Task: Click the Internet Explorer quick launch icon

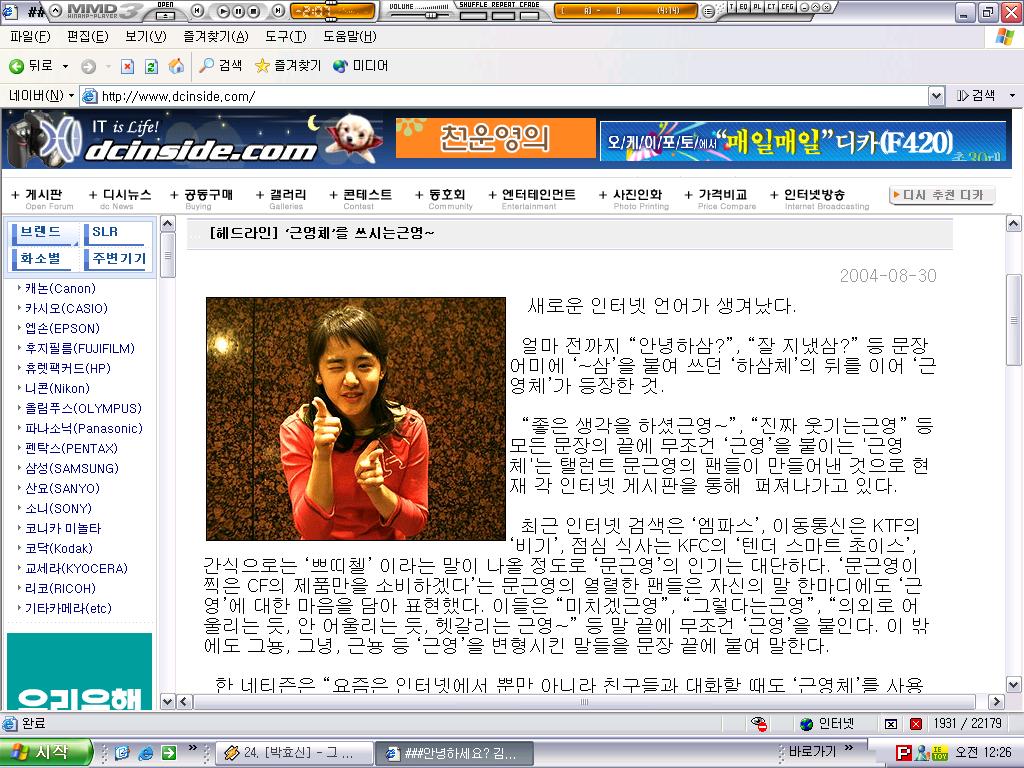Action: pyautogui.click(x=145, y=752)
